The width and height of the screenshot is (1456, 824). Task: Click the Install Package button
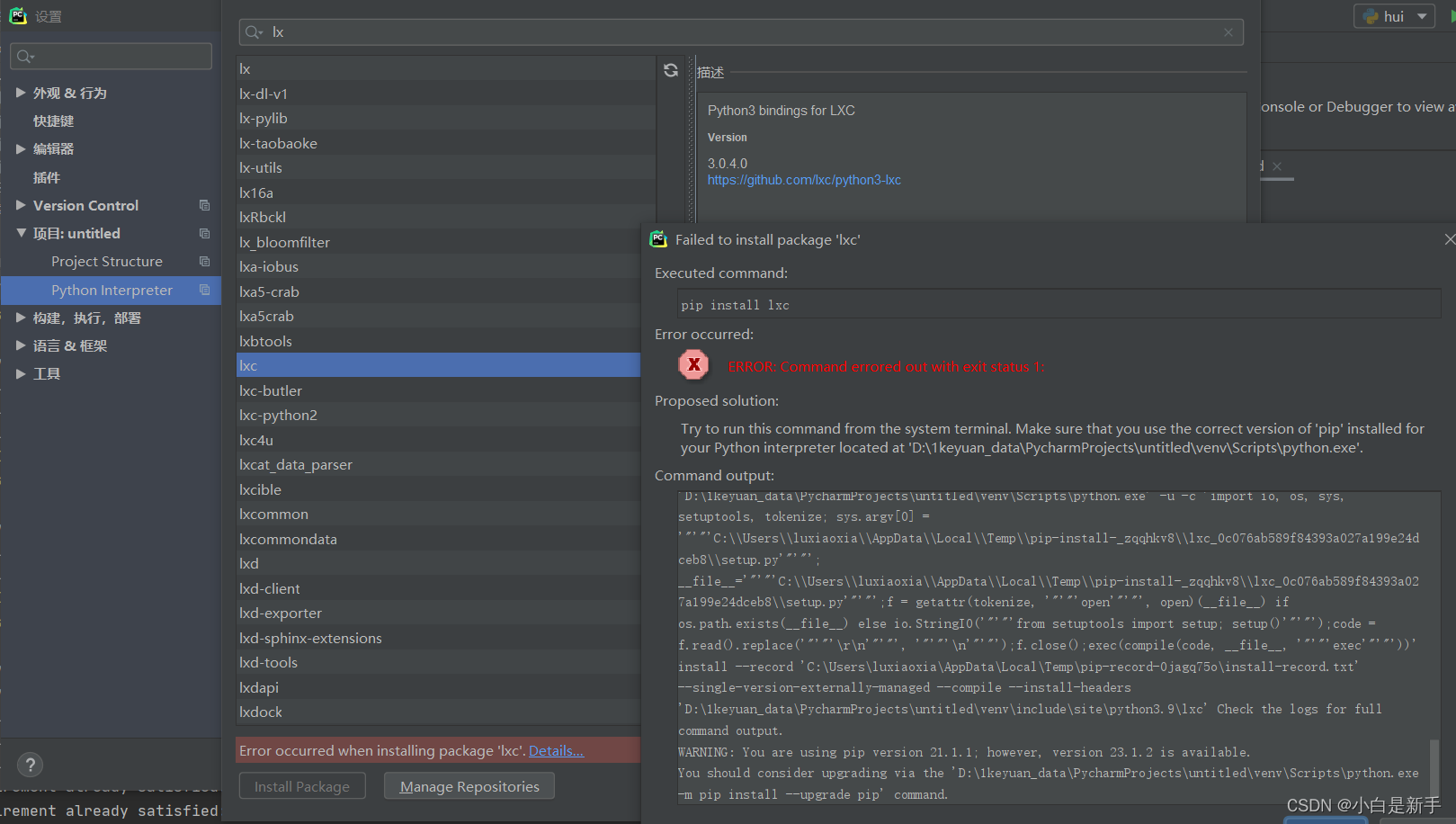tap(302, 785)
